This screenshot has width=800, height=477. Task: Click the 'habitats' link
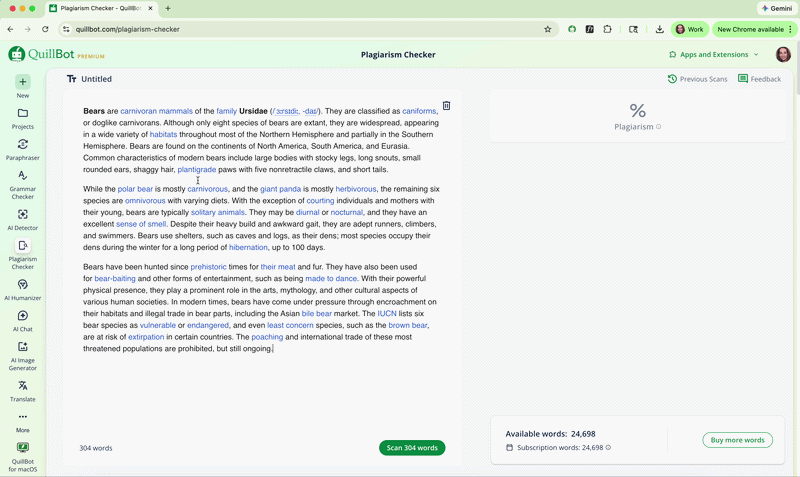pos(163,134)
